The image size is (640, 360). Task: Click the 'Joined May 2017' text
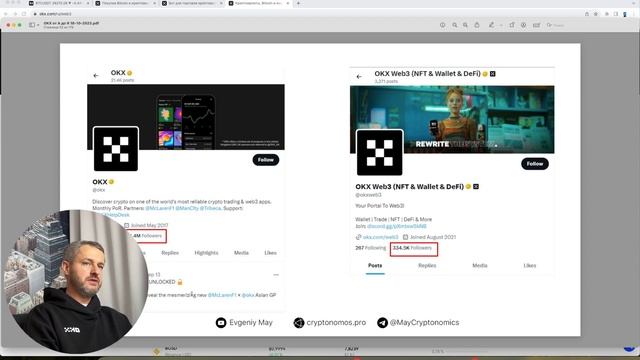[149, 225]
